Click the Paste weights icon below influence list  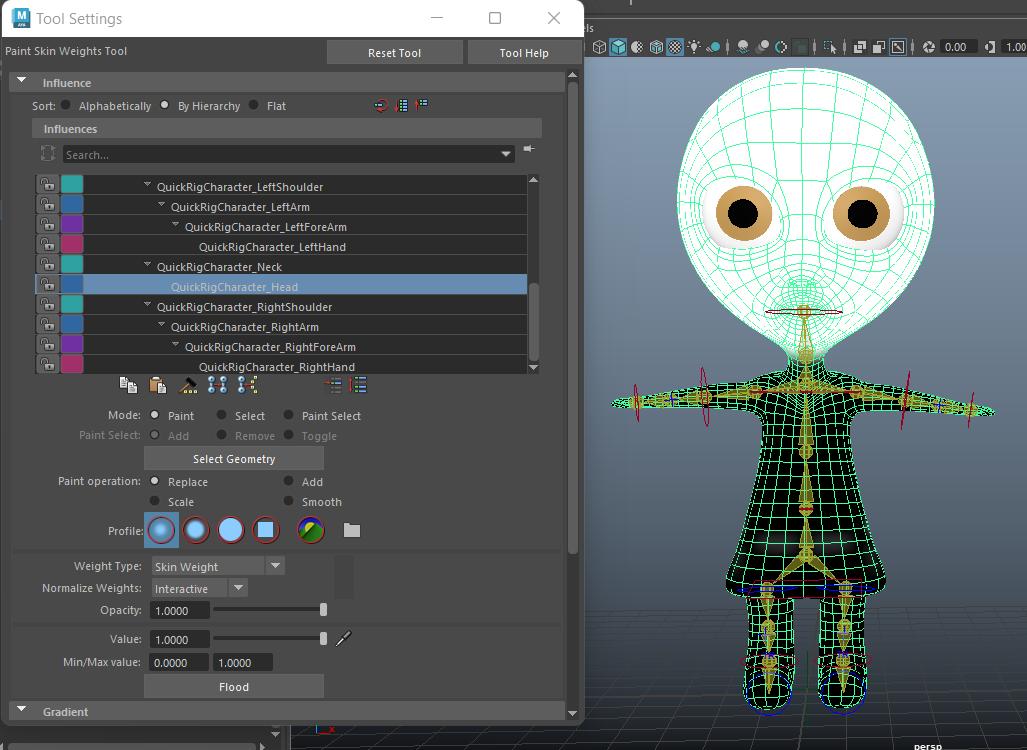(x=157, y=385)
